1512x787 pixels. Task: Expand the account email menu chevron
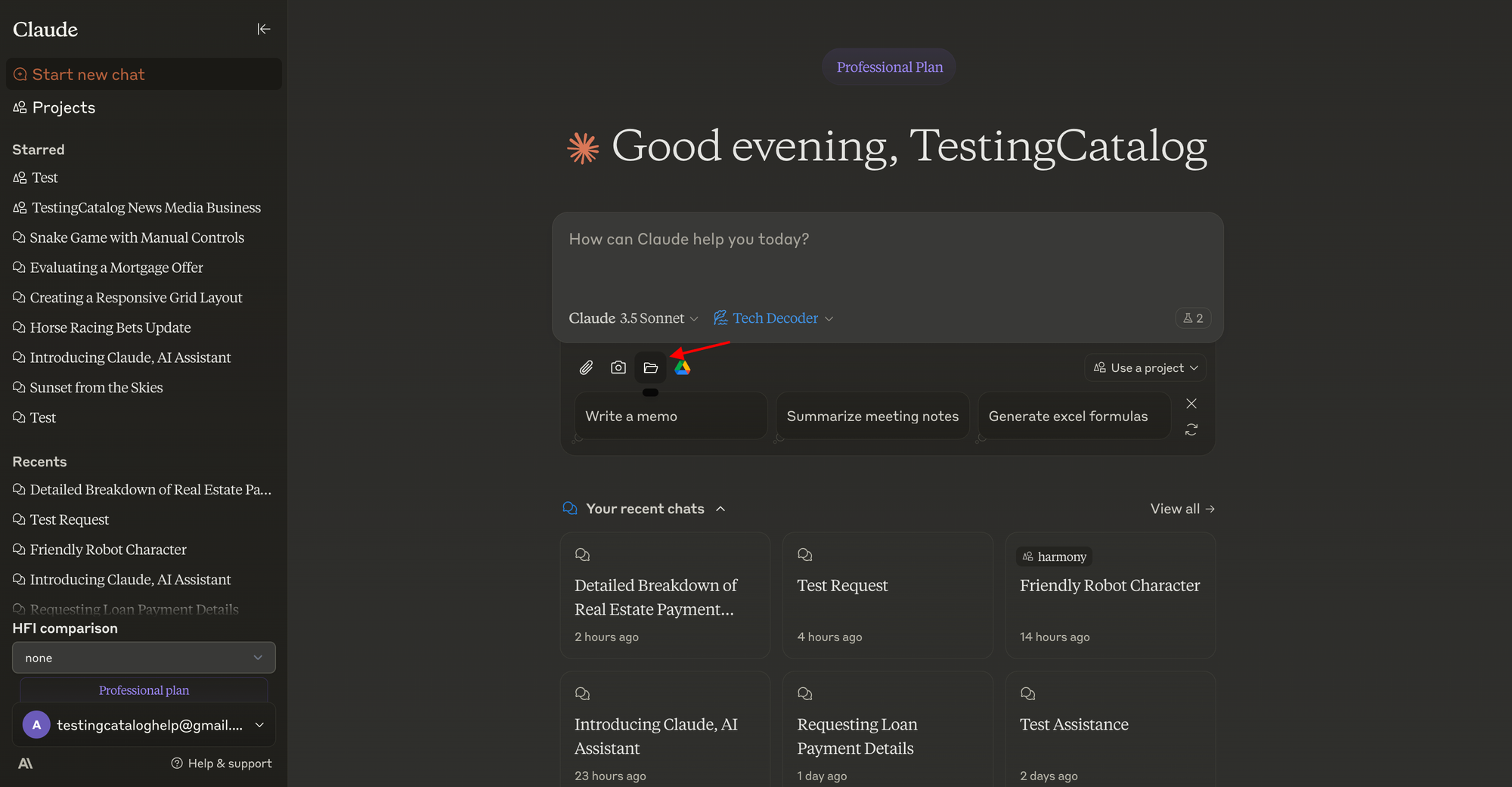pos(259,725)
